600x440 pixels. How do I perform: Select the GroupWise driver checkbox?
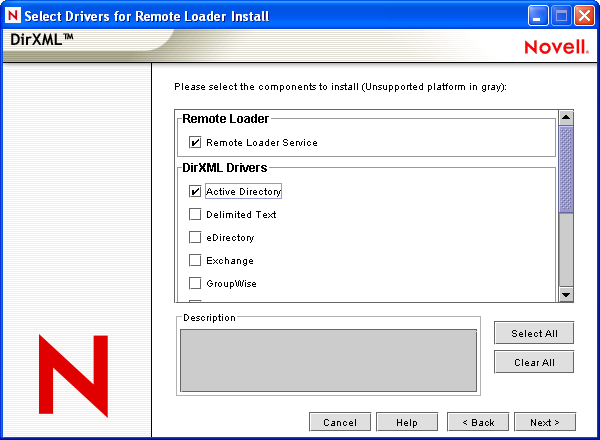[195, 283]
